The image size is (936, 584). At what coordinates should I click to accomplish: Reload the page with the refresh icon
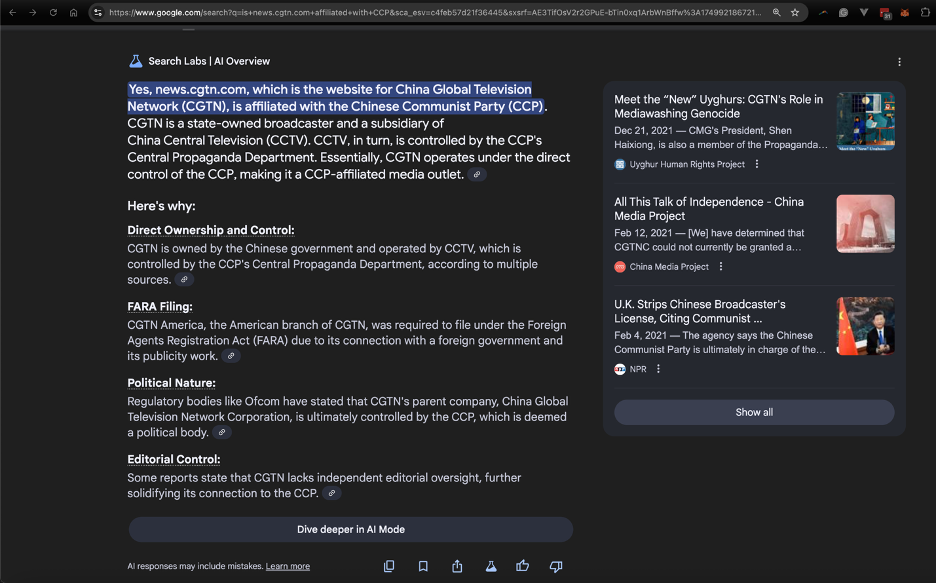(53, 13)
